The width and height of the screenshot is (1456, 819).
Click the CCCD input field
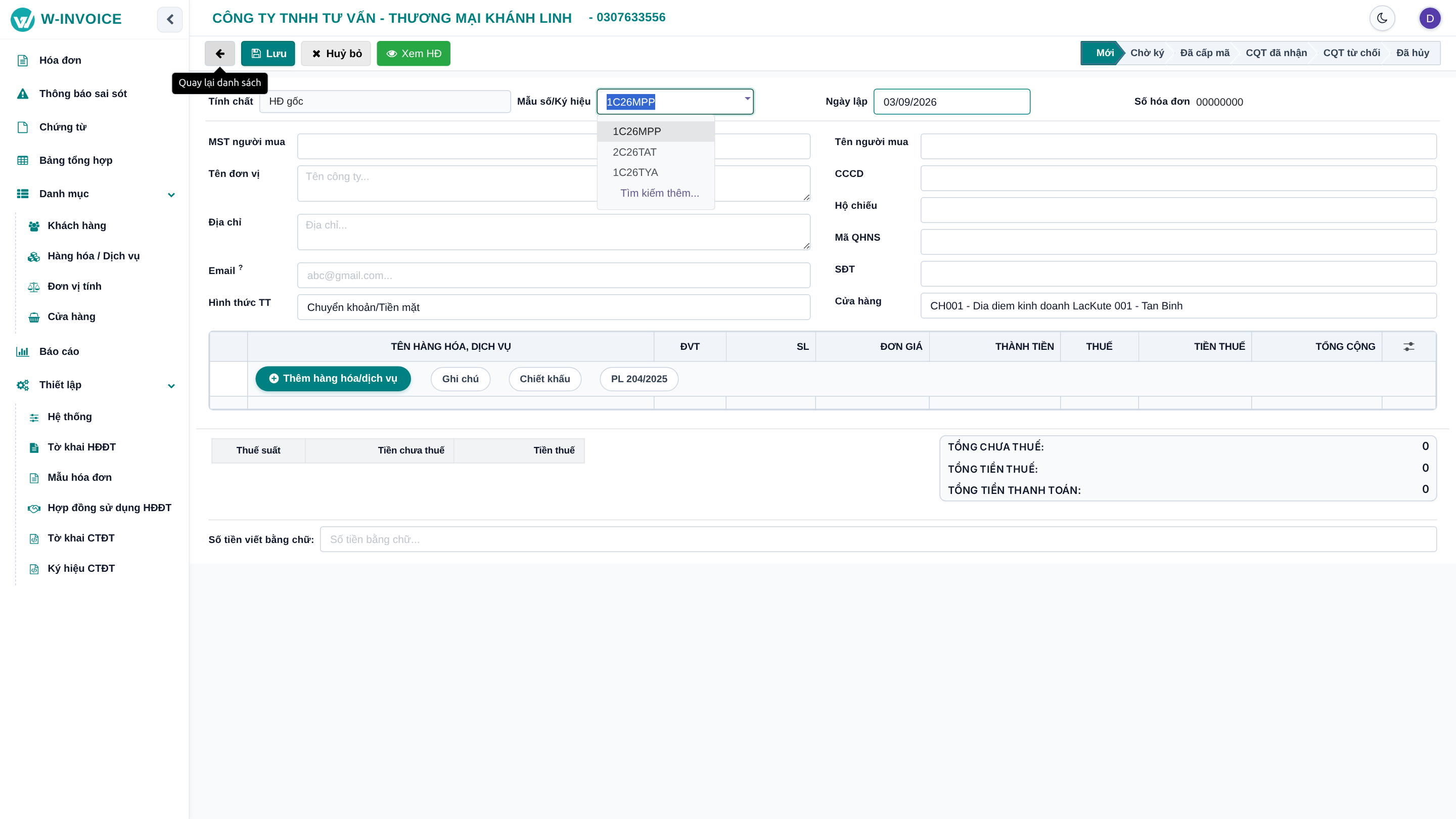pyautogui.click(x=1178, y=178)
